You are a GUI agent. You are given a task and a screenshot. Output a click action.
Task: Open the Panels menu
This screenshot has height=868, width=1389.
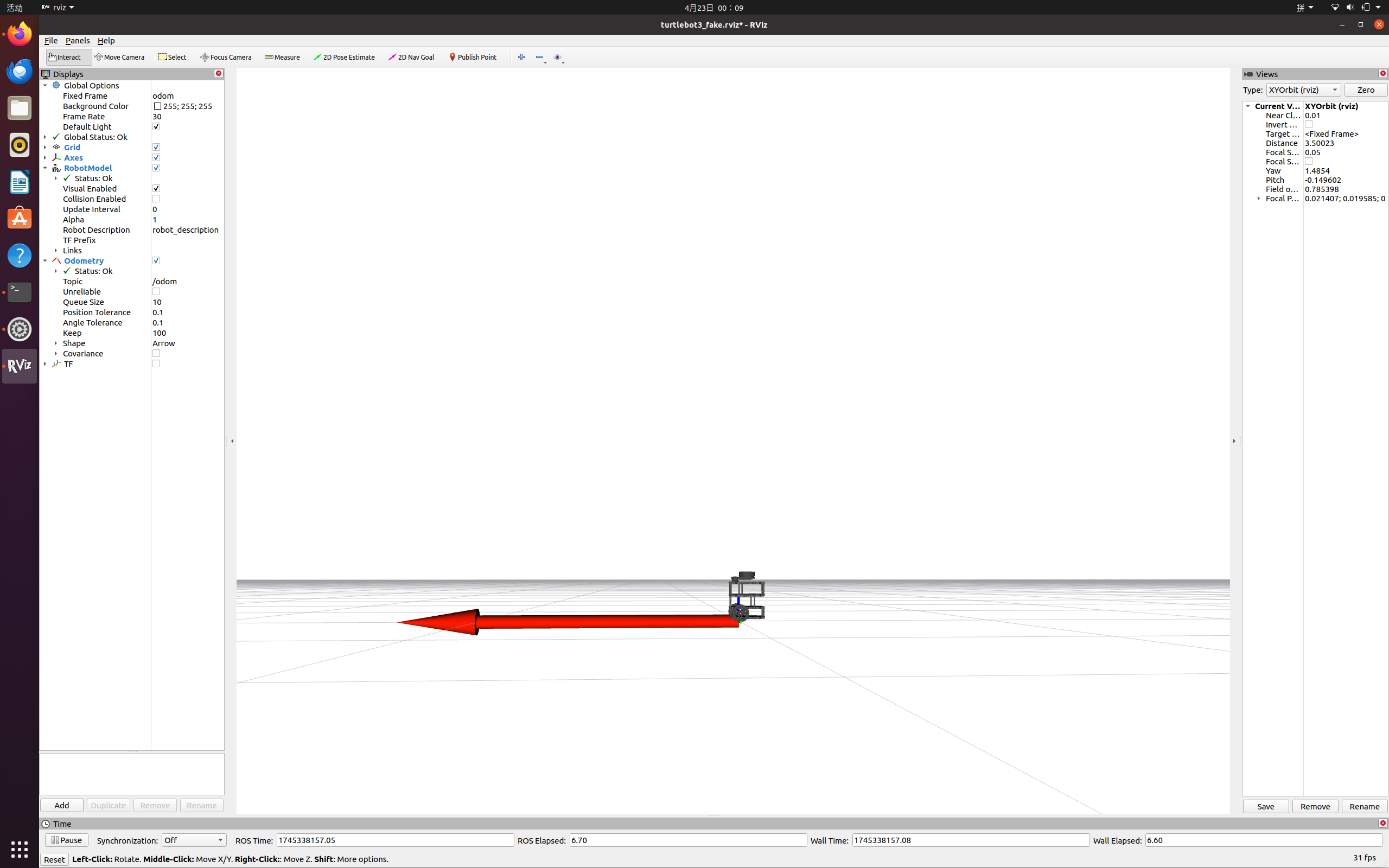(78, 41)
